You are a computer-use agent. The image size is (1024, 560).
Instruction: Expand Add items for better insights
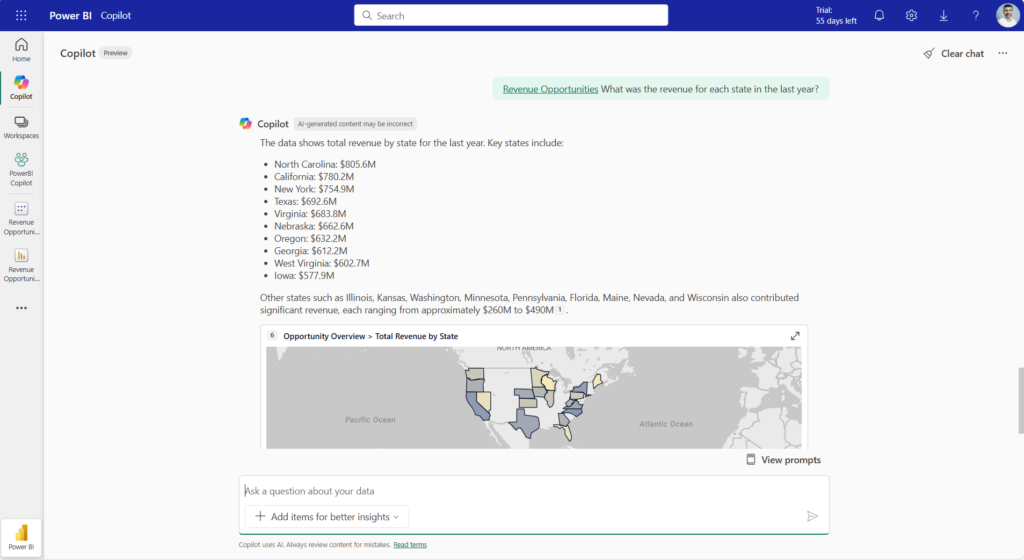[x=327, y=516]
